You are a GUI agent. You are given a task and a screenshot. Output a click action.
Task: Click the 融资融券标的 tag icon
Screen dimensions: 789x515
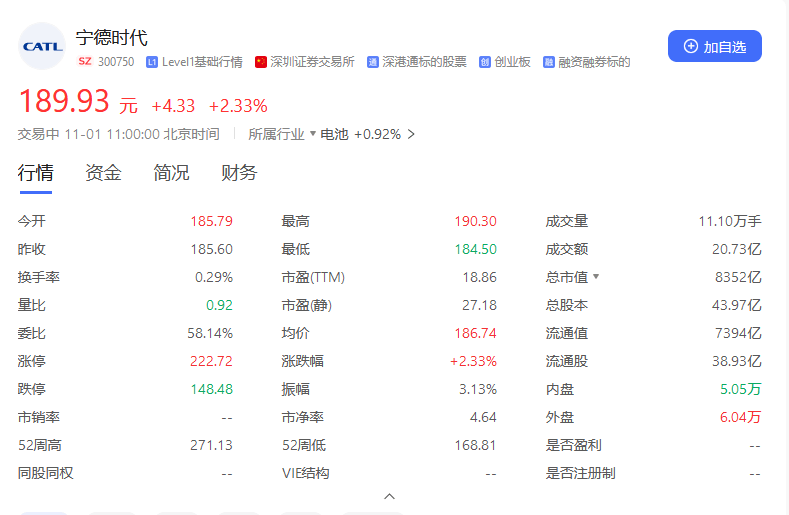point(548,62)
